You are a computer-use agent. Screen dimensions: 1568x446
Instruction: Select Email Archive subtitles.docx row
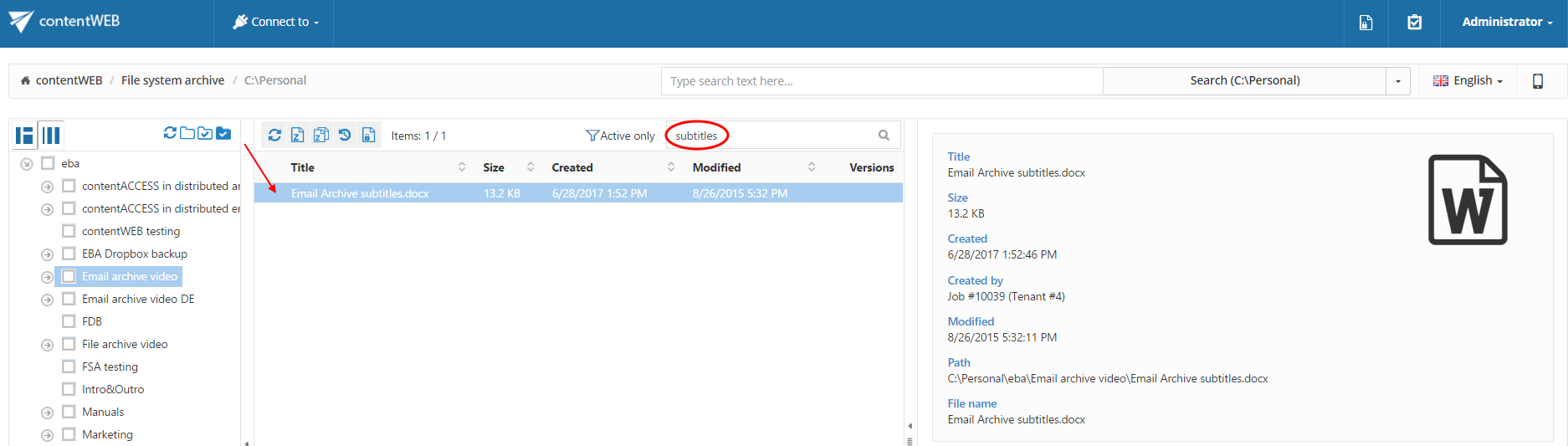point(578,193)
